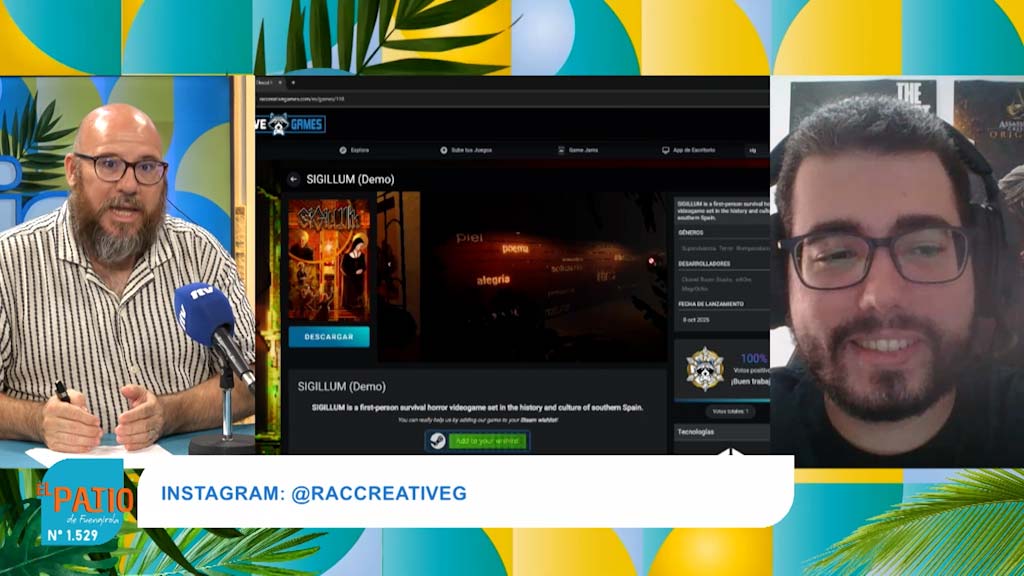Click the Explora compass icon
The width and height of the screenshot is (1024, 576).
click(343, 150)
